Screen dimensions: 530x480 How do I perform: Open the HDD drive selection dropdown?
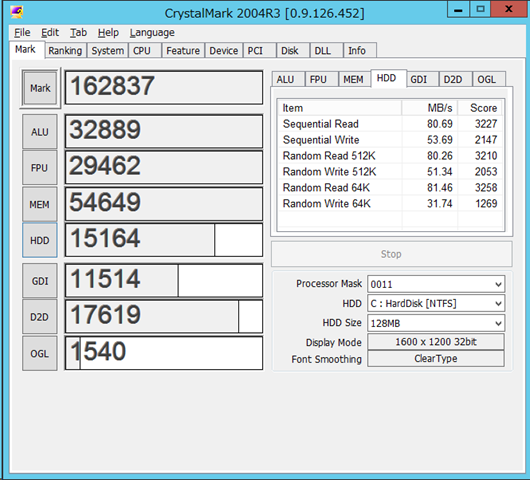(x=436, y=304)
